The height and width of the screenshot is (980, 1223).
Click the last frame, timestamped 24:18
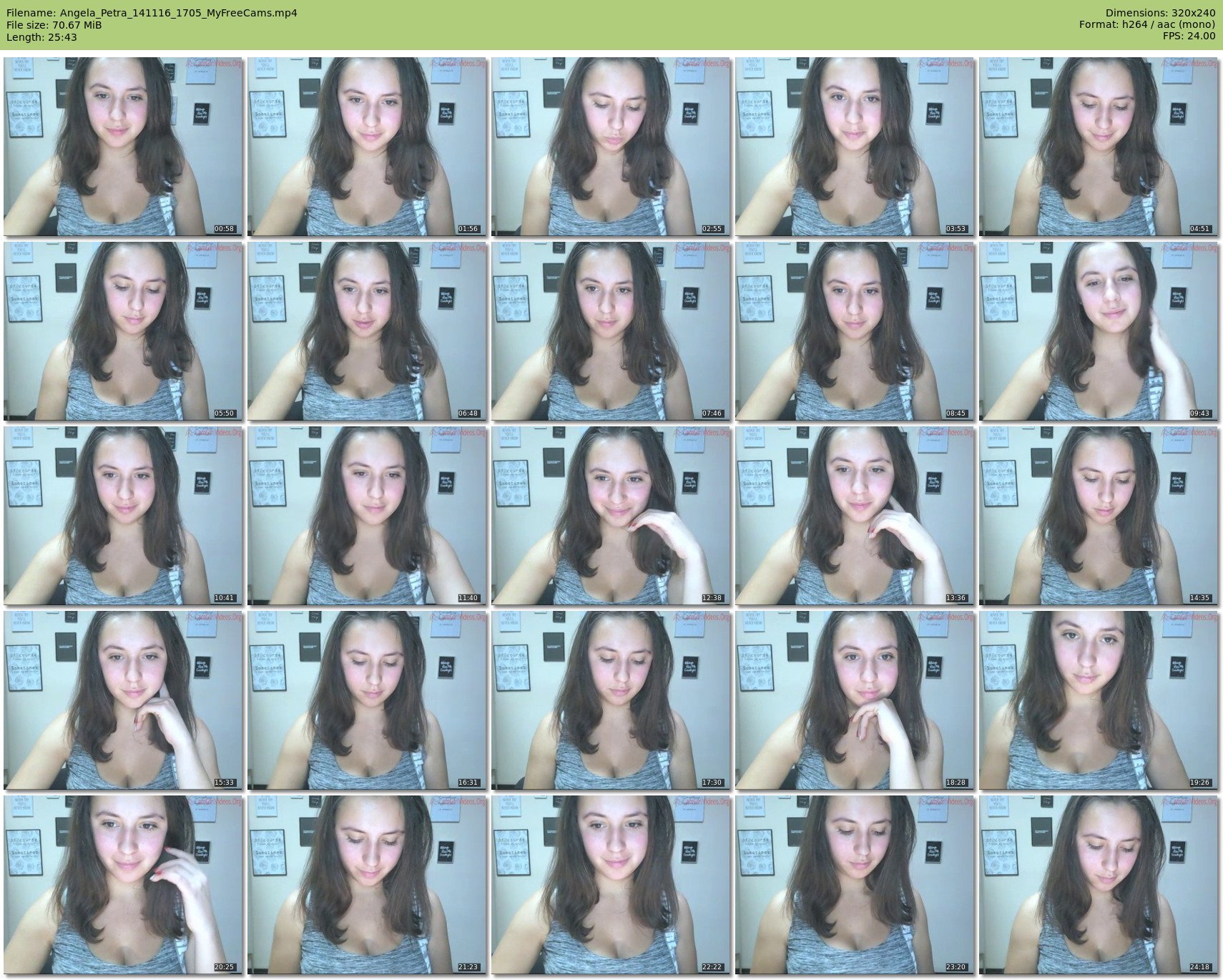coord(1099,885)
